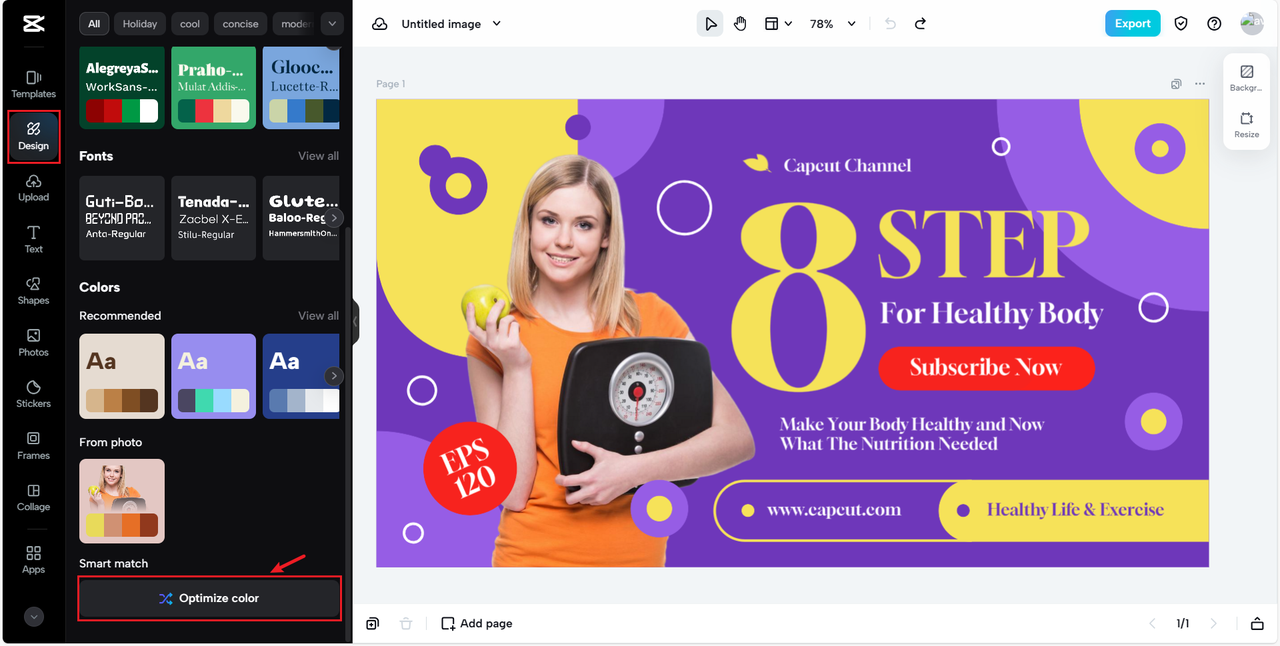This screenshot has width=1280, height=646.
Task: Click View all next to Recommended colors
Action: click(318, 316)
